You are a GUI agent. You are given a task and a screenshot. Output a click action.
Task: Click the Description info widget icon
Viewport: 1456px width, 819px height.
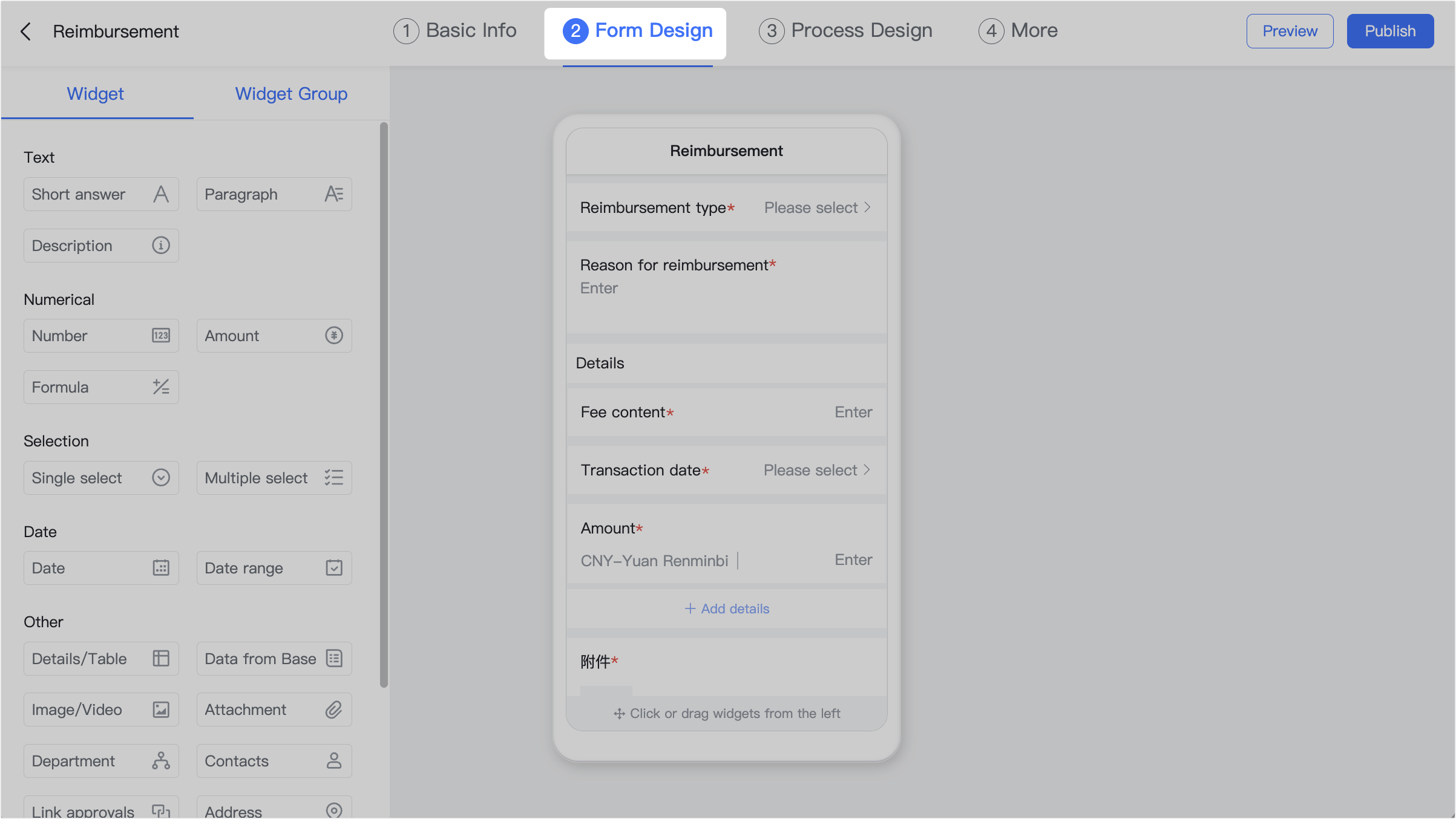coord(160,245)
